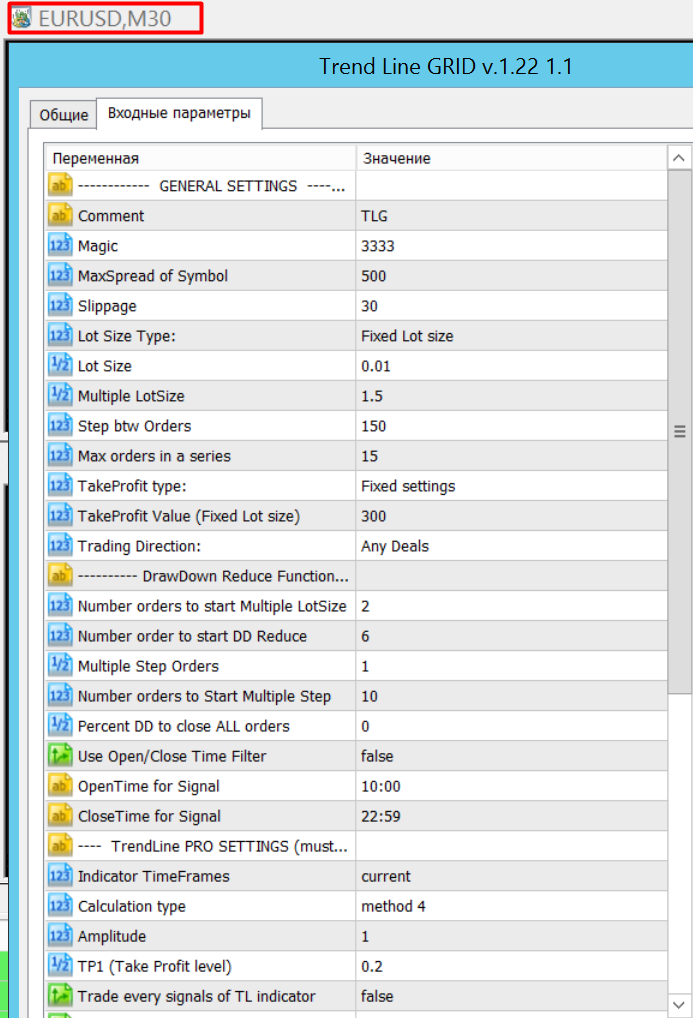This screenshot has width=693, height=1018.
Task: Click the icon next to Calculation type
Action: pyautogui.click(x=60, y=906)
